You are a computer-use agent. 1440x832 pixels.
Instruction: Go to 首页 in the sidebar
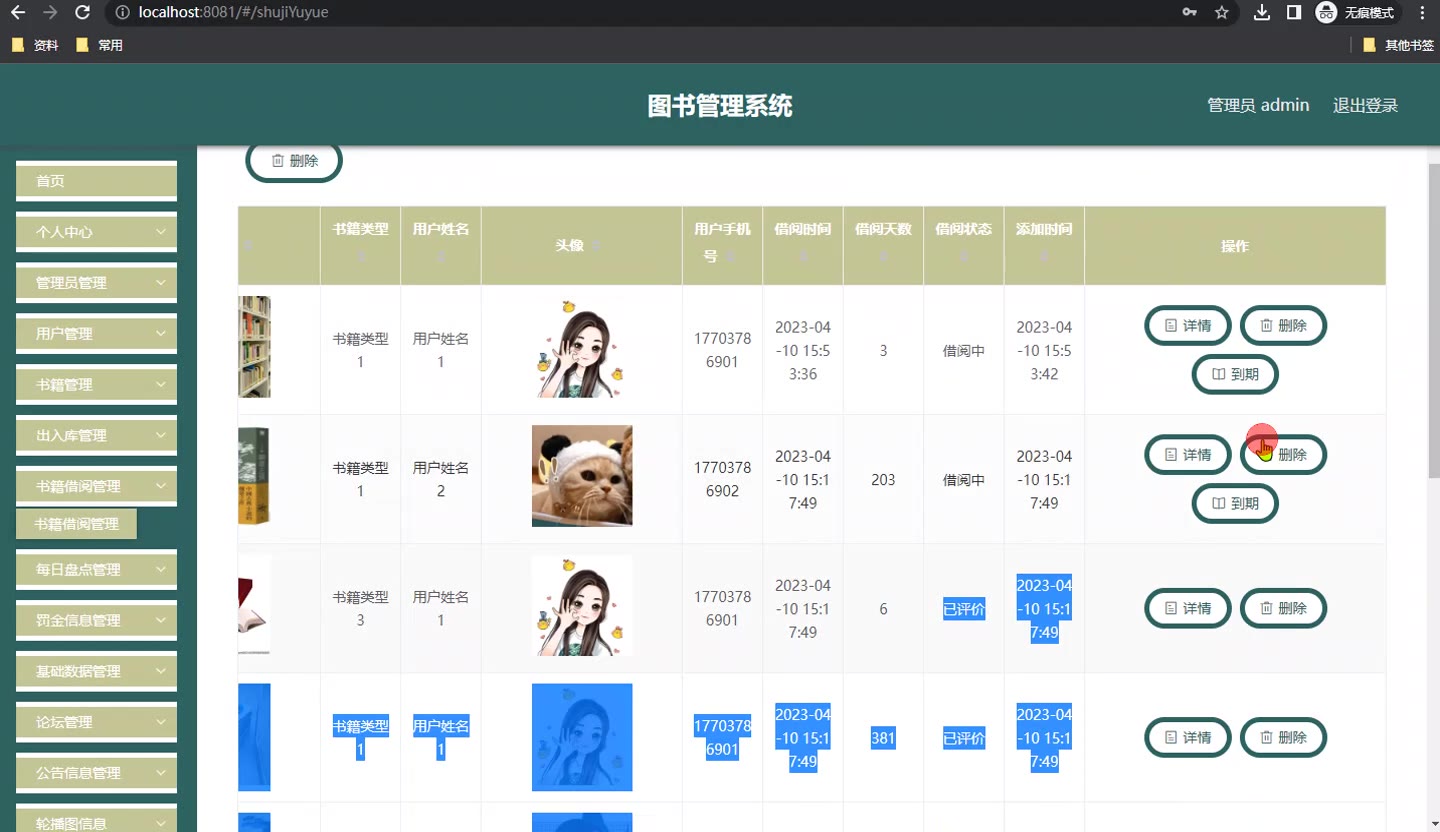pyautogui.click(x=96, y=181)
